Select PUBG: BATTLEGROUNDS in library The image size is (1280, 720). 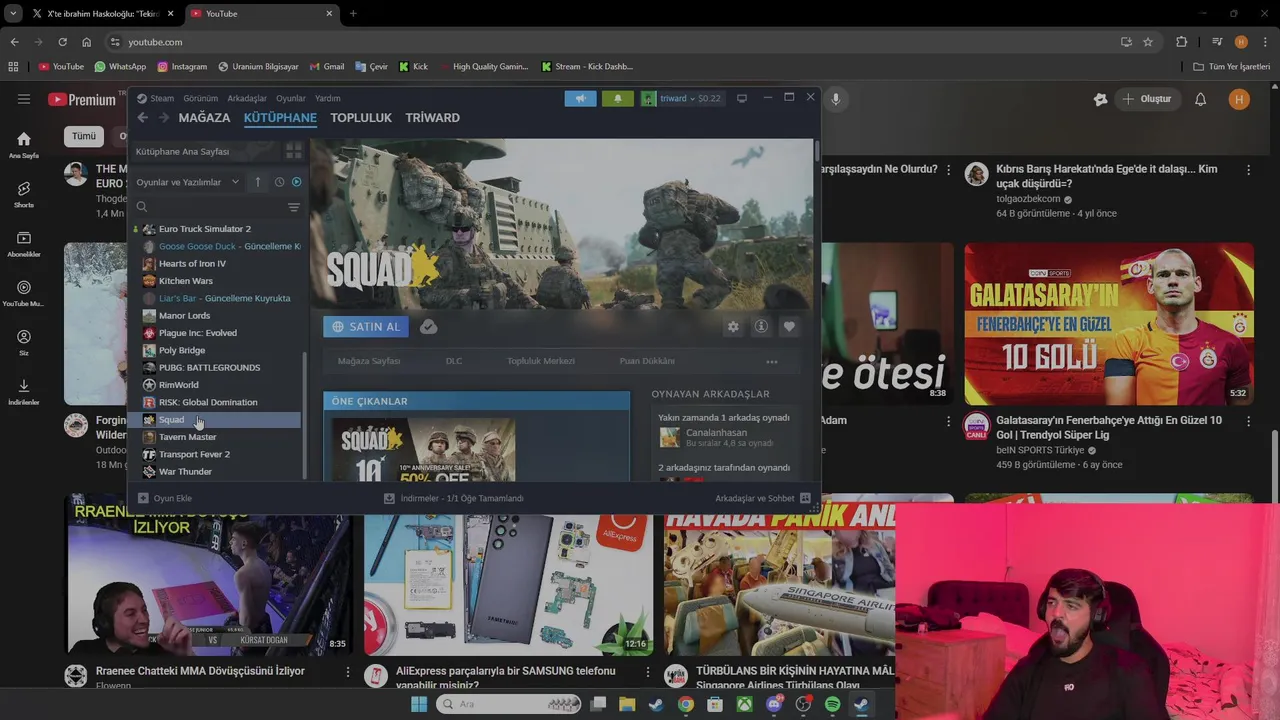216,368
